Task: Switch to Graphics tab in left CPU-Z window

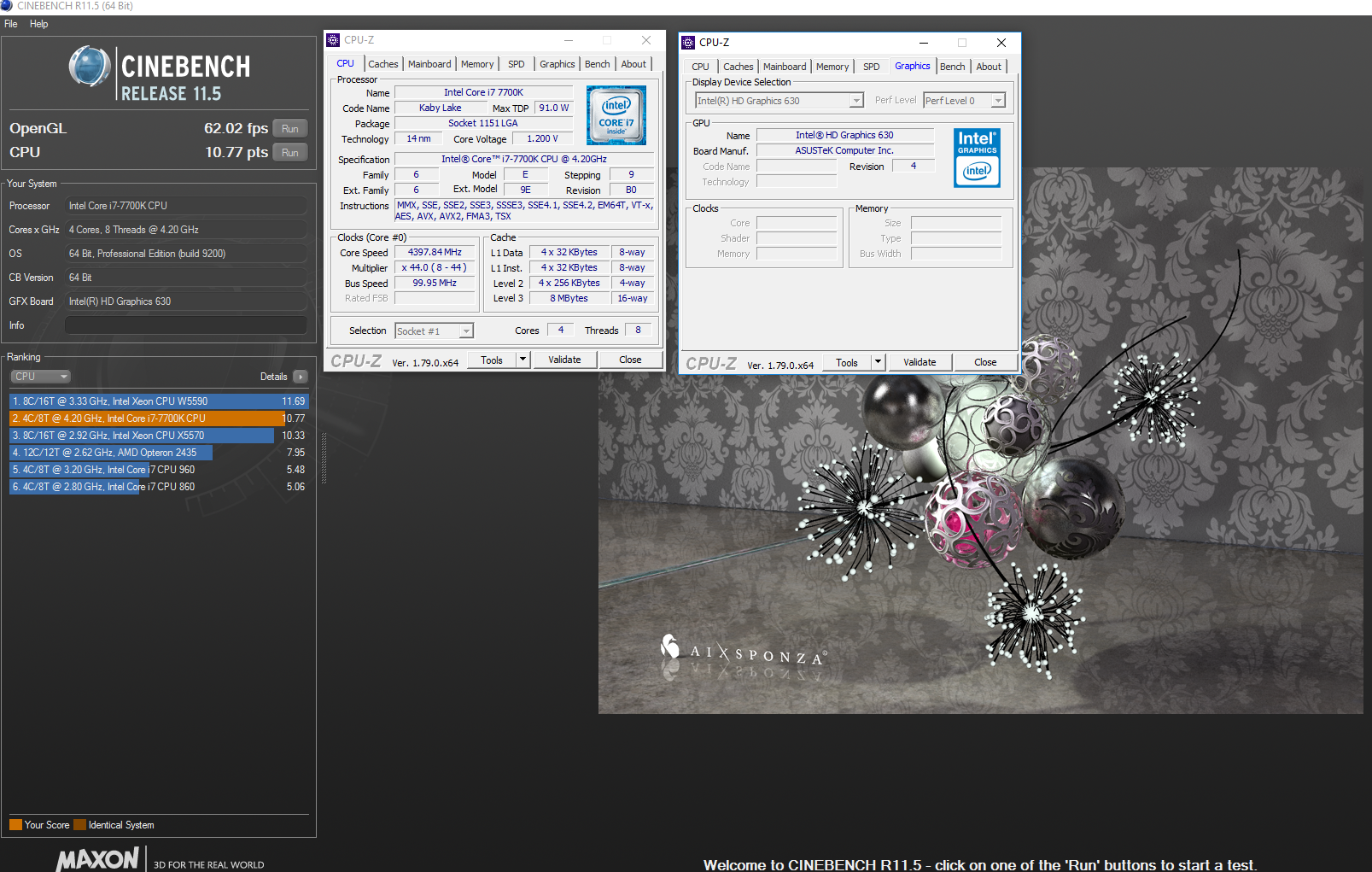Action: [x=558, y=64]
